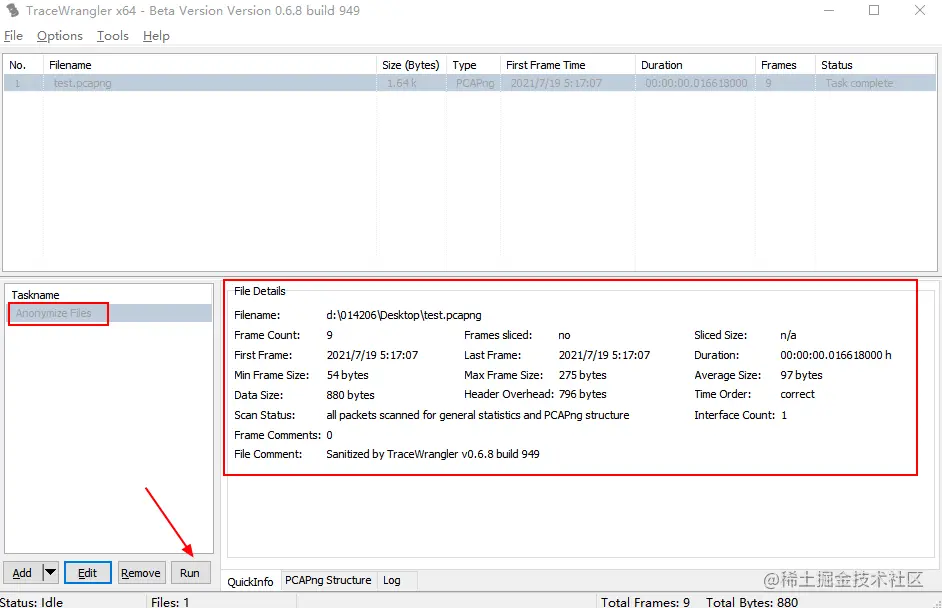Image resolution: width=942 pixels, height=608 pixels.
Task: Click the PCAPng type cell
Action: (x=475, y=83)
